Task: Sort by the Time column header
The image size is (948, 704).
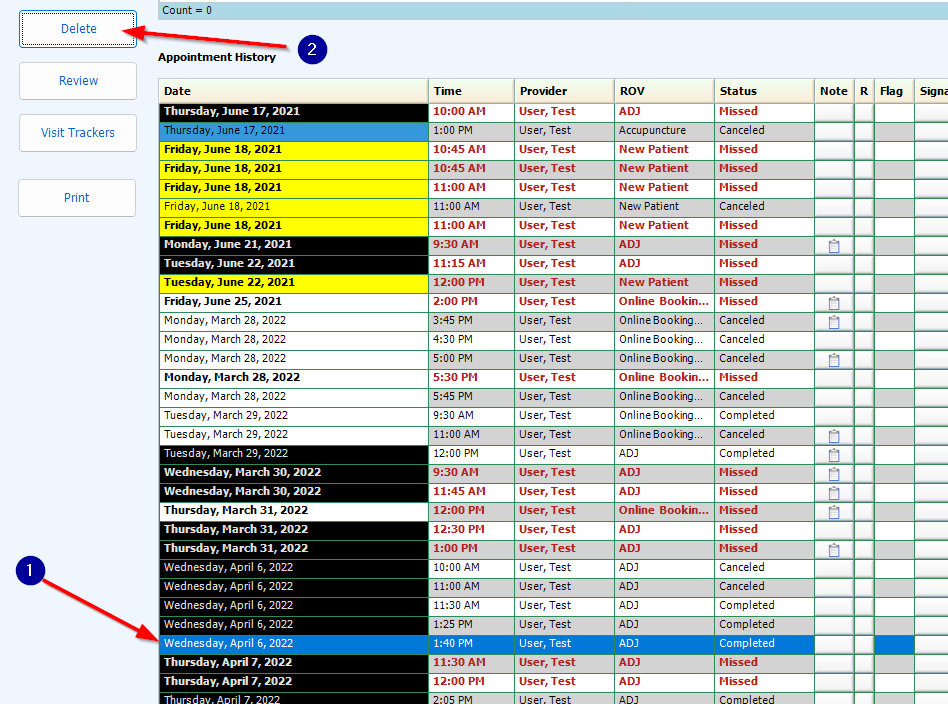Action: point(471,91)
